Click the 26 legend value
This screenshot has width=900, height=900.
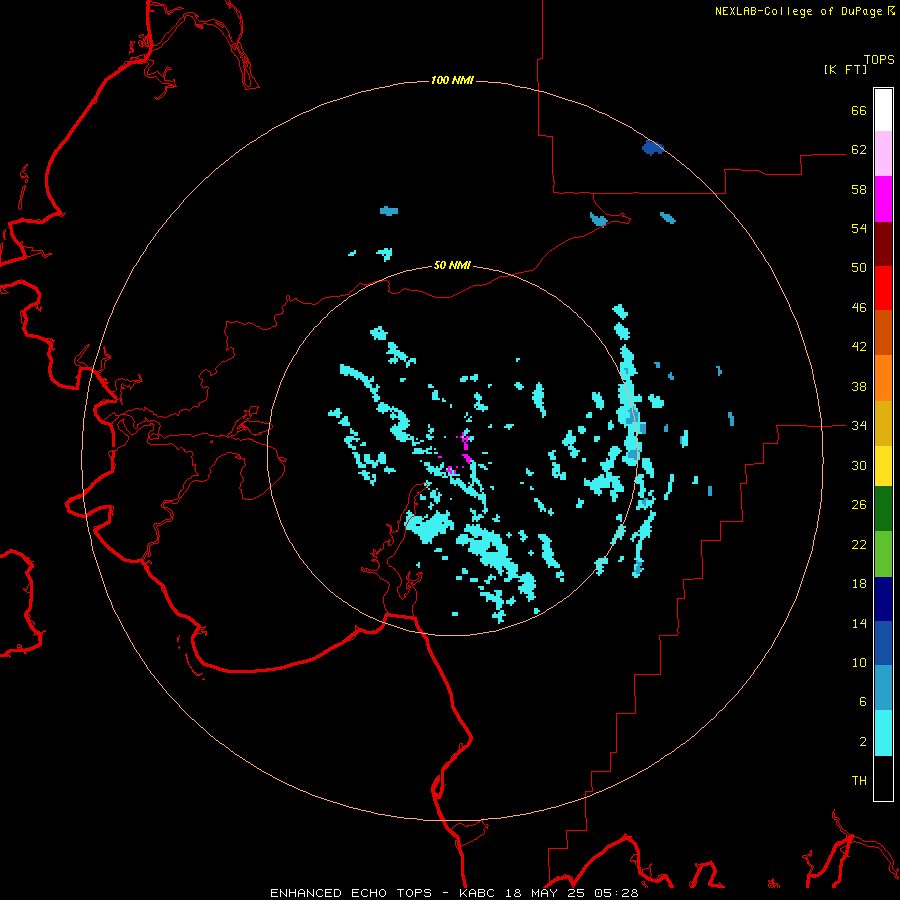coord(859,505)
